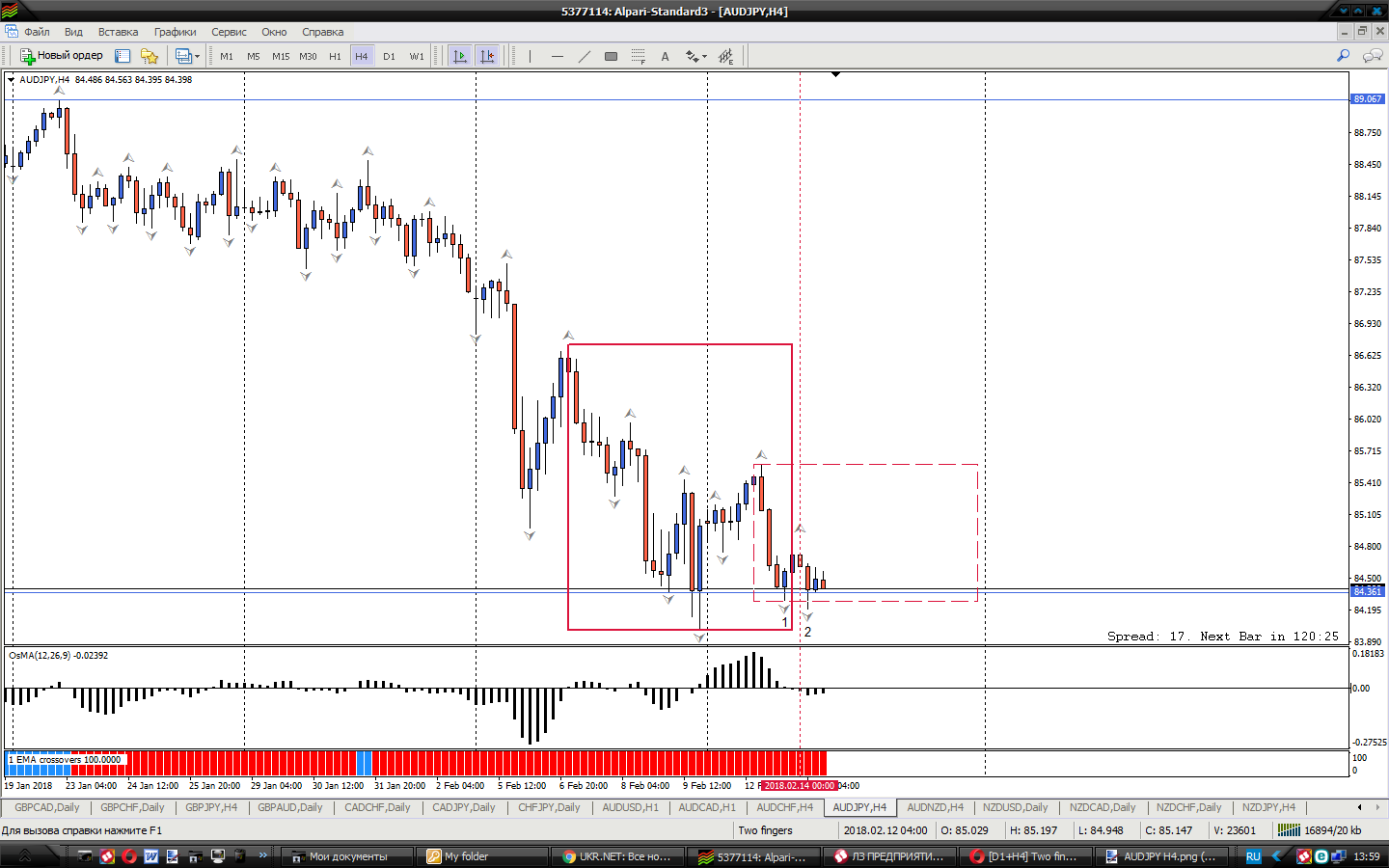Viewport: 1389px width, 868px height.
Task: Open Мои документы taskbar window
Action: tap(348, 856)
